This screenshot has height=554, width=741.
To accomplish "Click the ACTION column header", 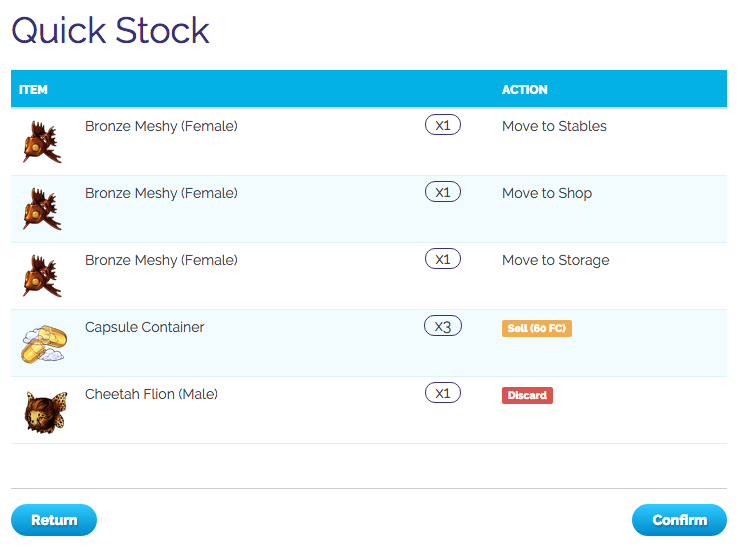I will (524, 90).
